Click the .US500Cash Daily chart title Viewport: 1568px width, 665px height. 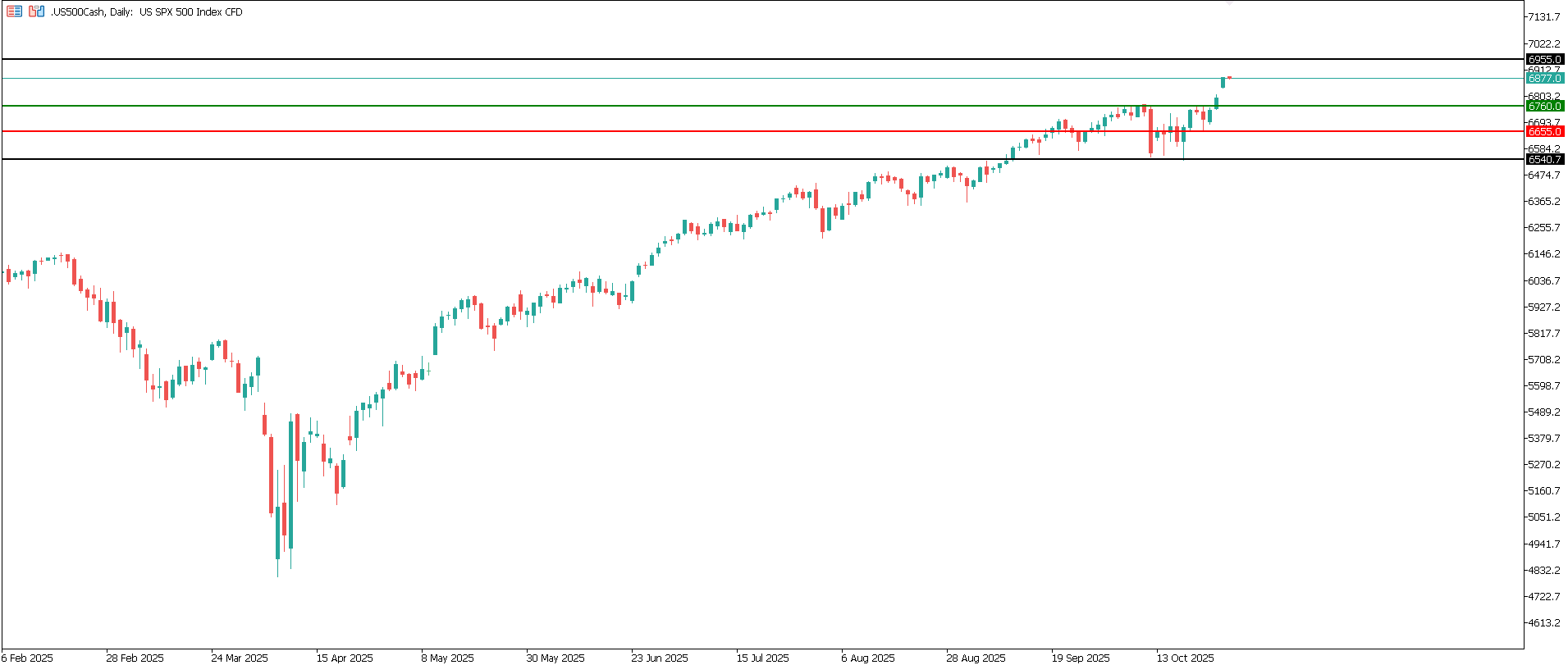point(146,12)
